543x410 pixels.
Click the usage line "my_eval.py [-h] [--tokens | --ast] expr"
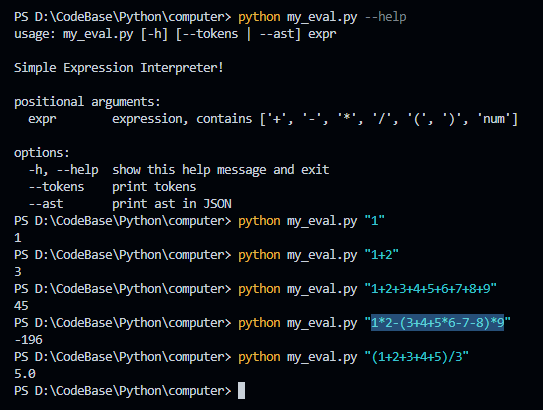[199, 34]
